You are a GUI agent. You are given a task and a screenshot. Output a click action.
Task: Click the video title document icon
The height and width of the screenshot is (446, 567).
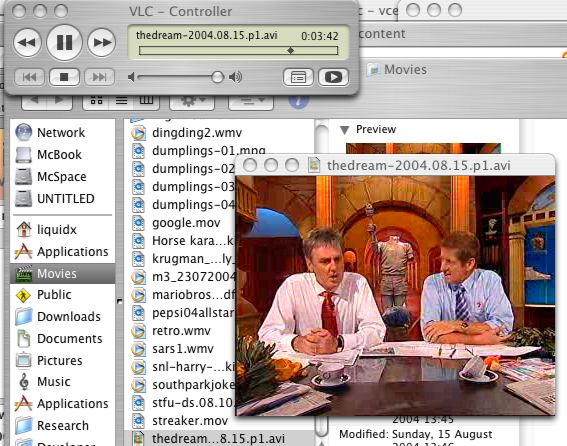pyautogui.click(x=314, y=165)
